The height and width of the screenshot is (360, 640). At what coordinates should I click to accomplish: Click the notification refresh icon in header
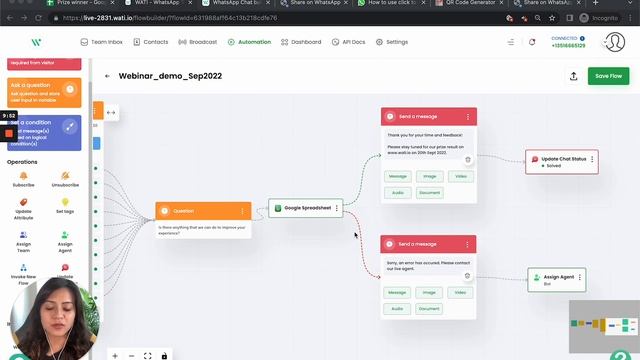pyautogui.click(x=532, y=42)
